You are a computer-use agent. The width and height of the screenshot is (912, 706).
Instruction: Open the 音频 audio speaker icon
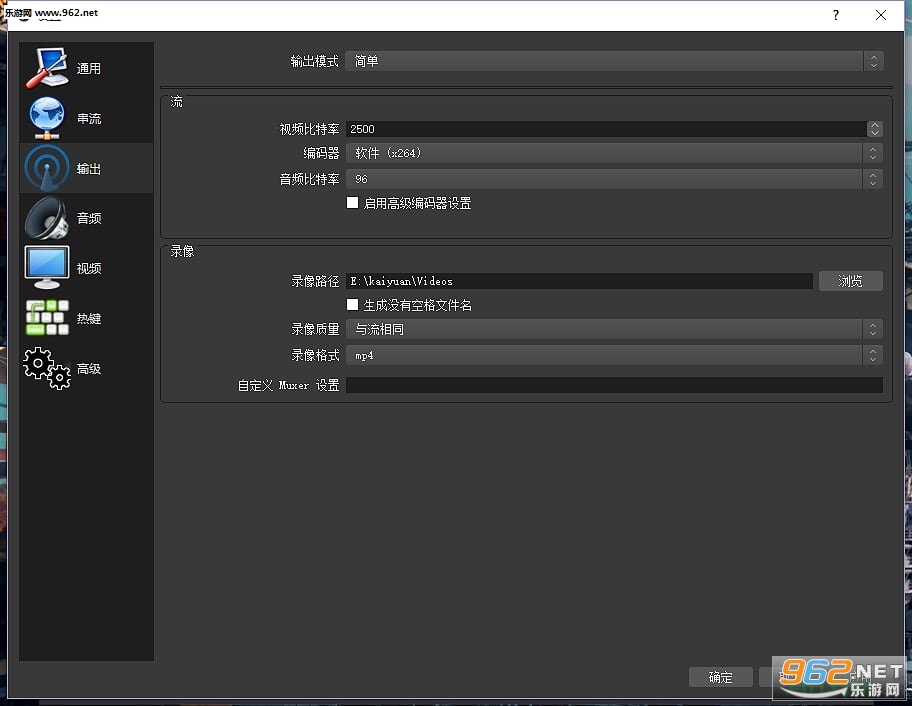pos(47,218)
